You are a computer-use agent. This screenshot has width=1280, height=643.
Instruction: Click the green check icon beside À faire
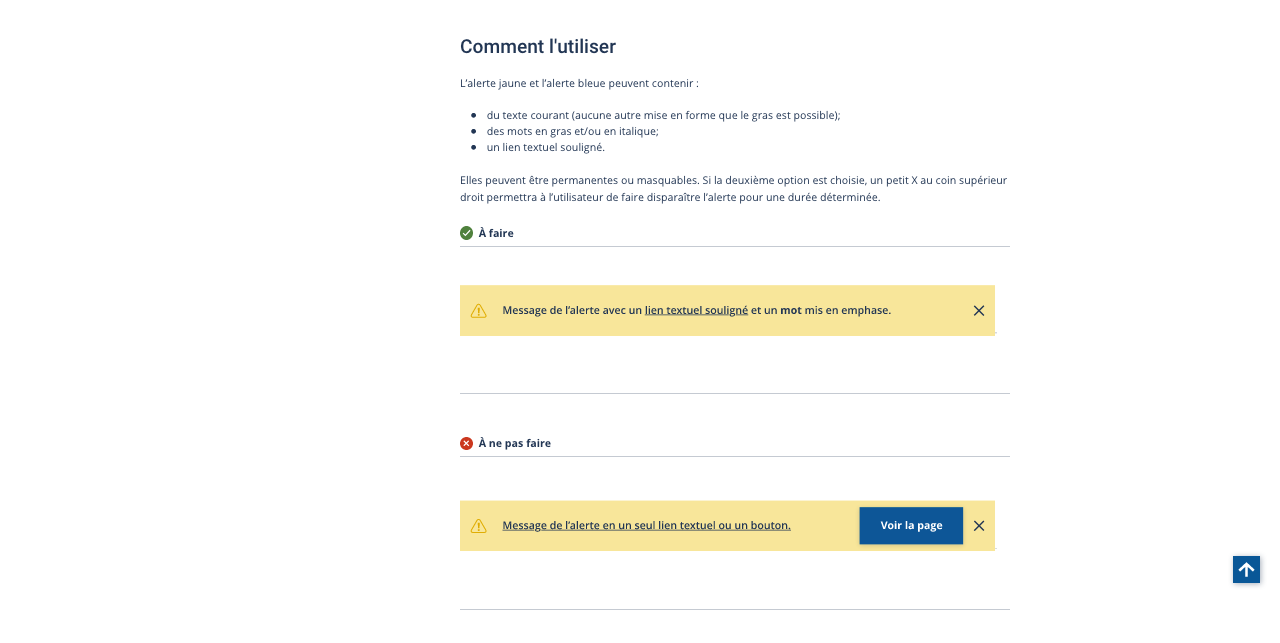point(466,233)
